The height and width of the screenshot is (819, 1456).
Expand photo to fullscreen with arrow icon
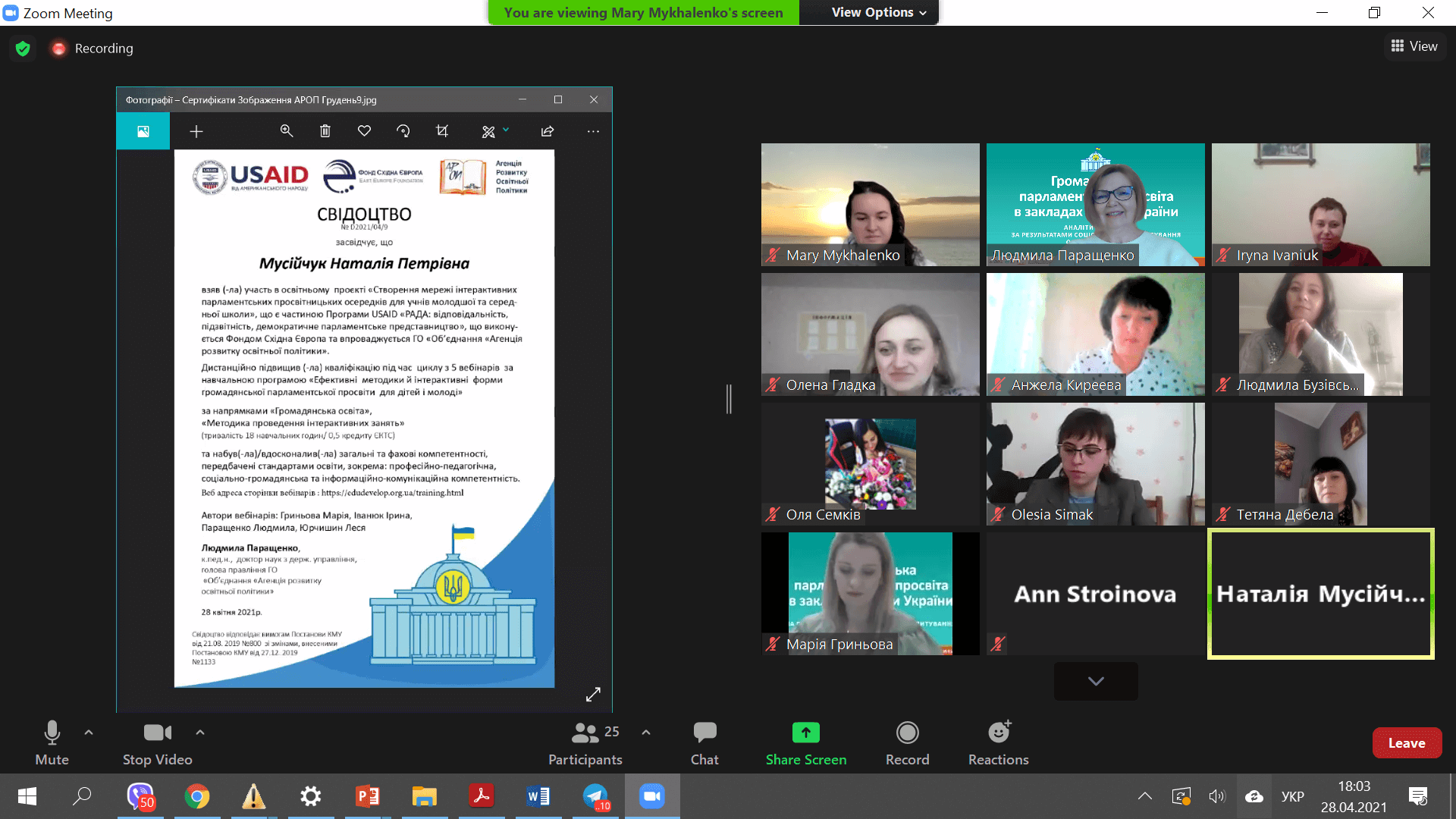click(x=593, y=694)
